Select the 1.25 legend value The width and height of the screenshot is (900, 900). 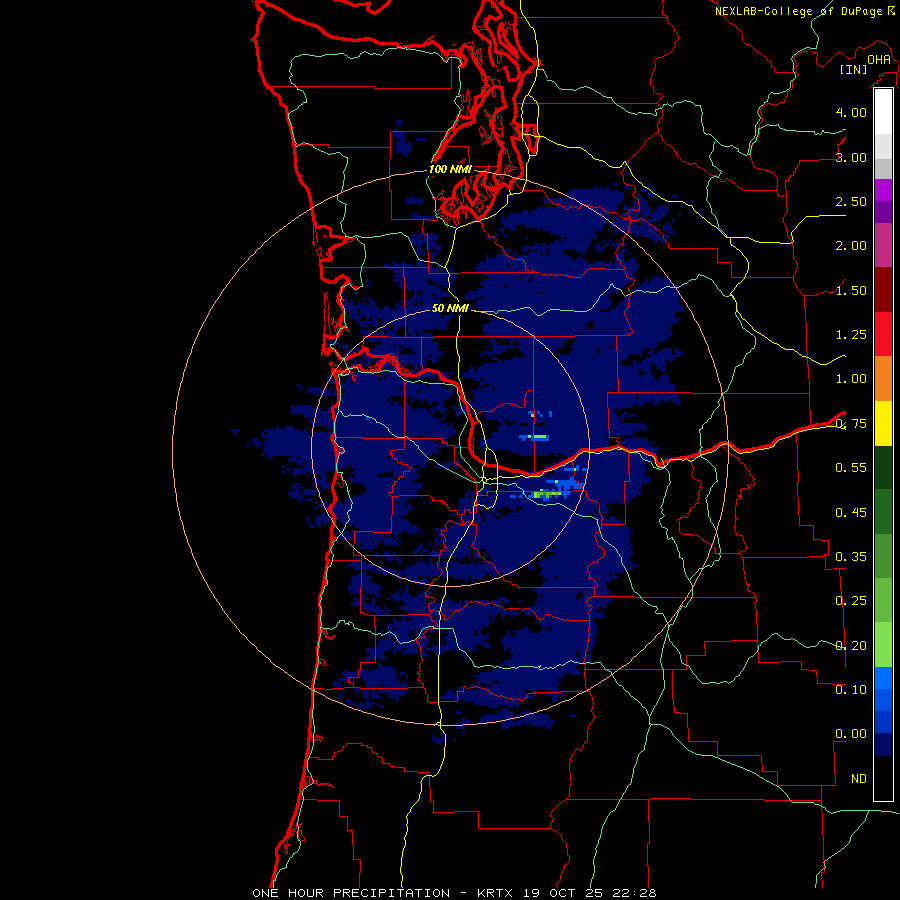[x=851, y=335]
